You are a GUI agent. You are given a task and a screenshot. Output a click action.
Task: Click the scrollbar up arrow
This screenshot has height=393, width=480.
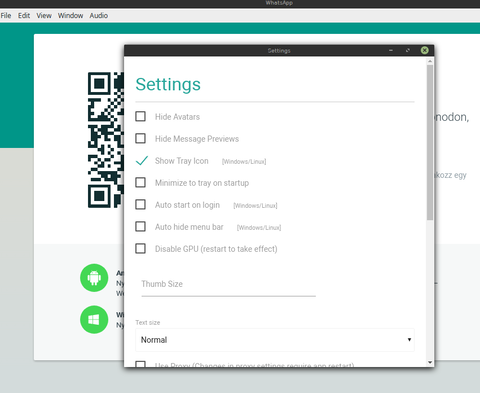430,61
